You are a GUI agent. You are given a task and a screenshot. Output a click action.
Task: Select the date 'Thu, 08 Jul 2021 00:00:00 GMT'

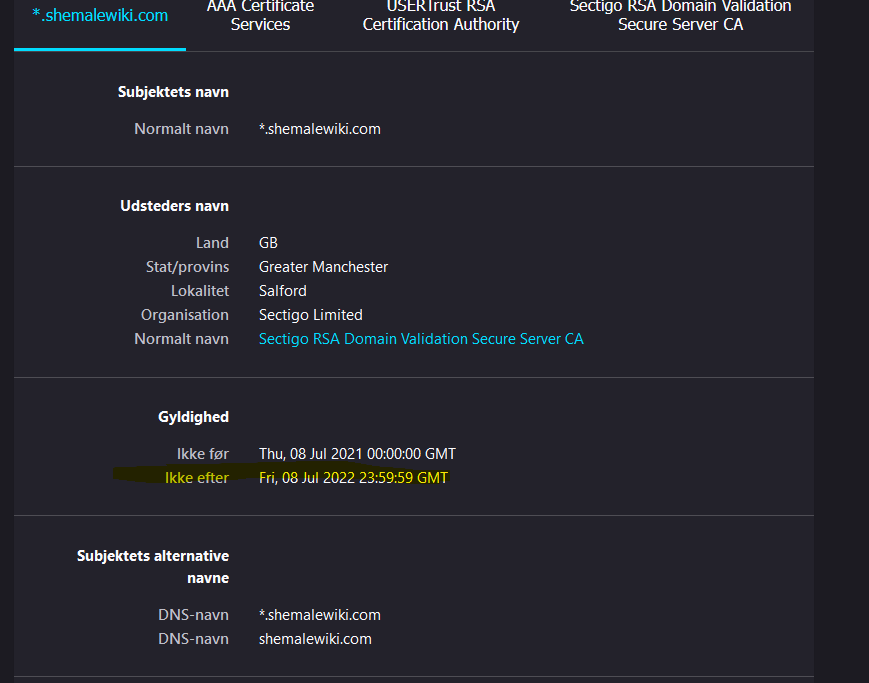(357, 454)
